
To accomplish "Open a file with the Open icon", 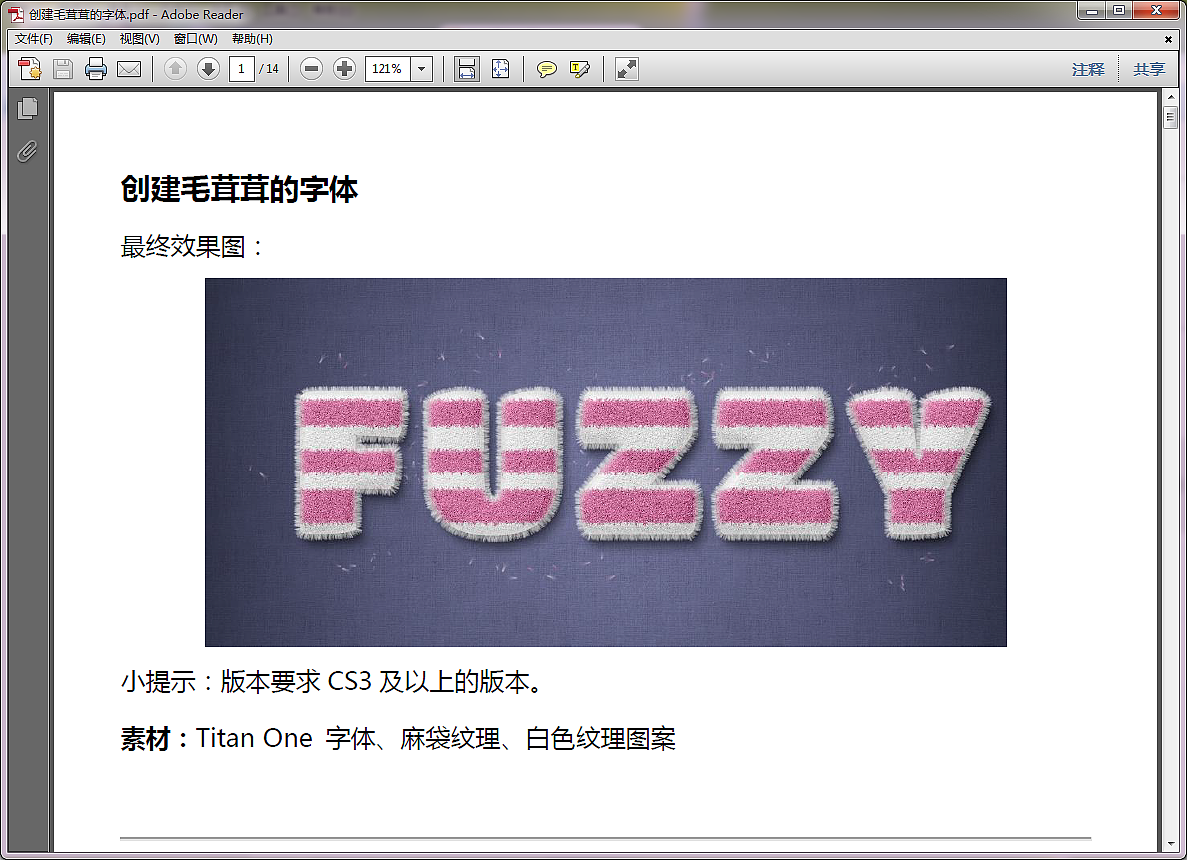I will [29, 69].
